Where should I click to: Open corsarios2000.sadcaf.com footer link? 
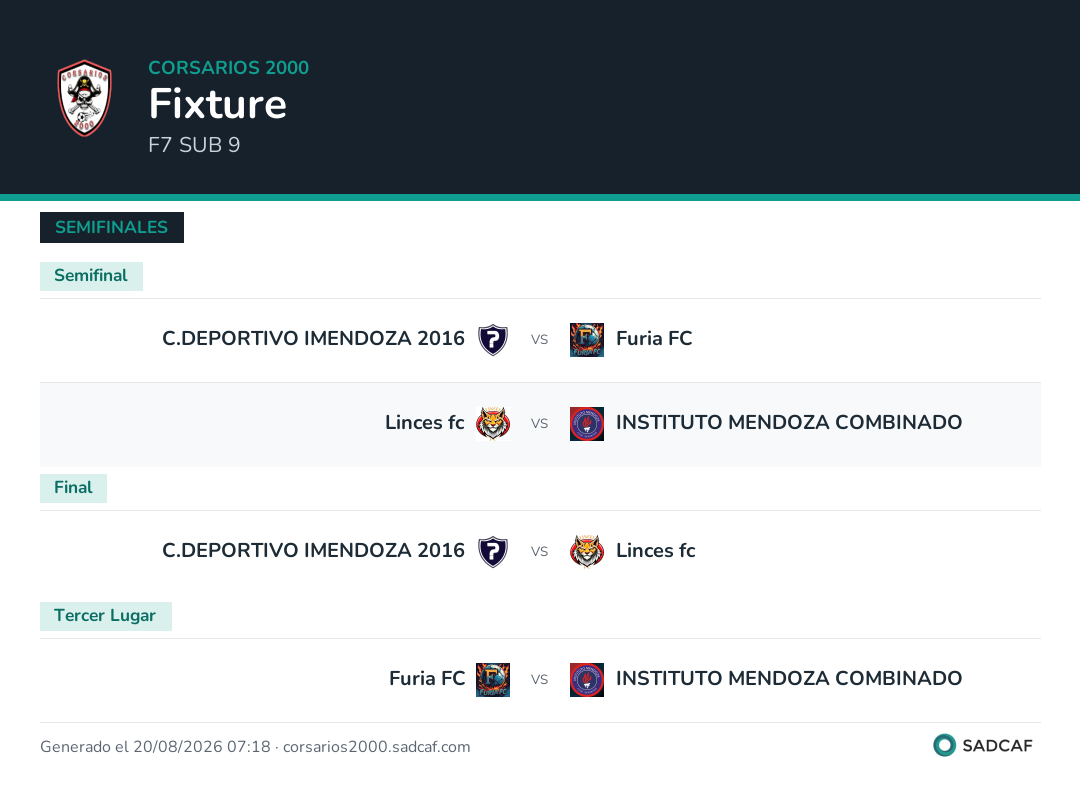pos(377,747)
